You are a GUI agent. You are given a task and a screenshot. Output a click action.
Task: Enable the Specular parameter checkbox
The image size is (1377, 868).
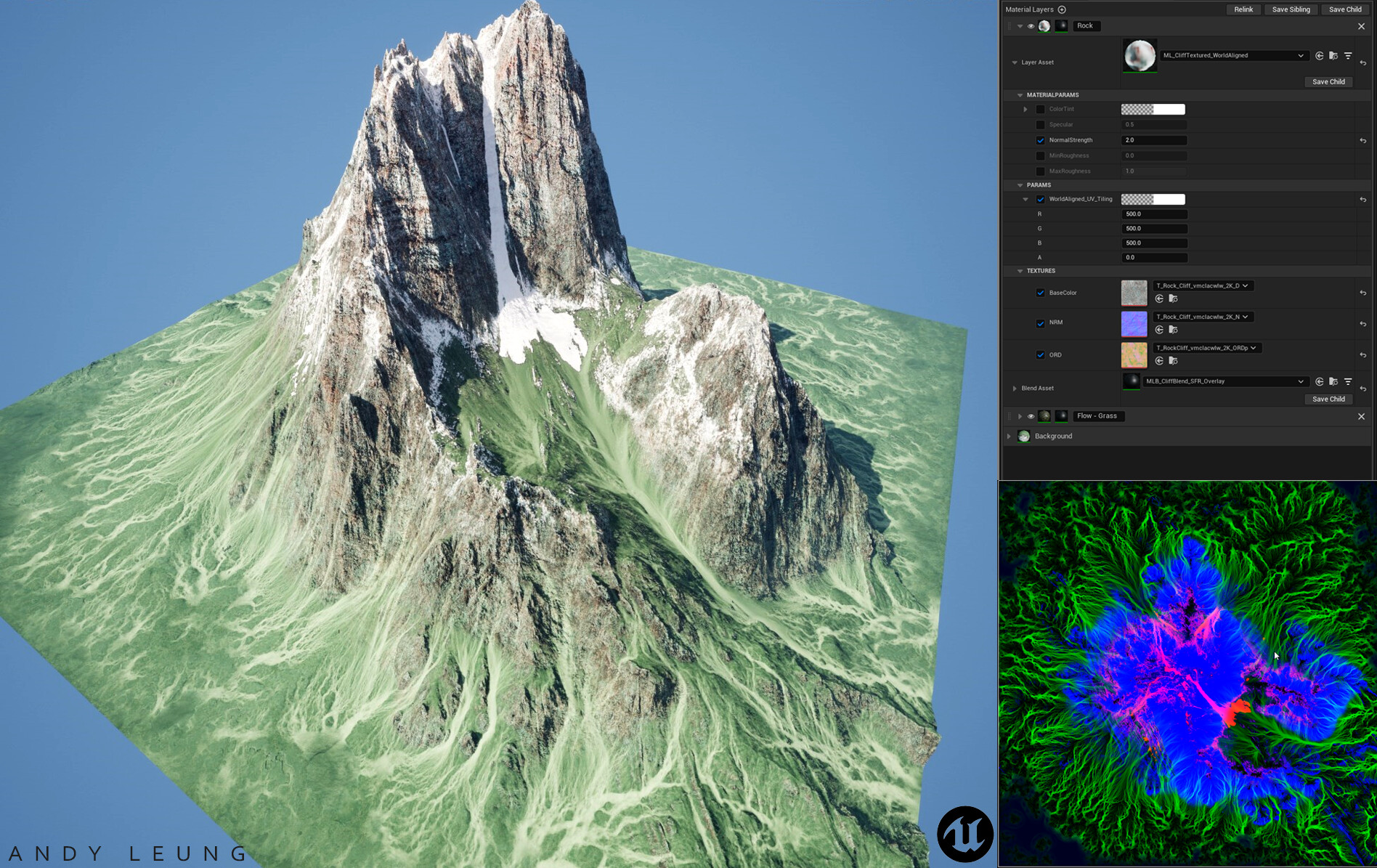click(x=1040, y=125)
